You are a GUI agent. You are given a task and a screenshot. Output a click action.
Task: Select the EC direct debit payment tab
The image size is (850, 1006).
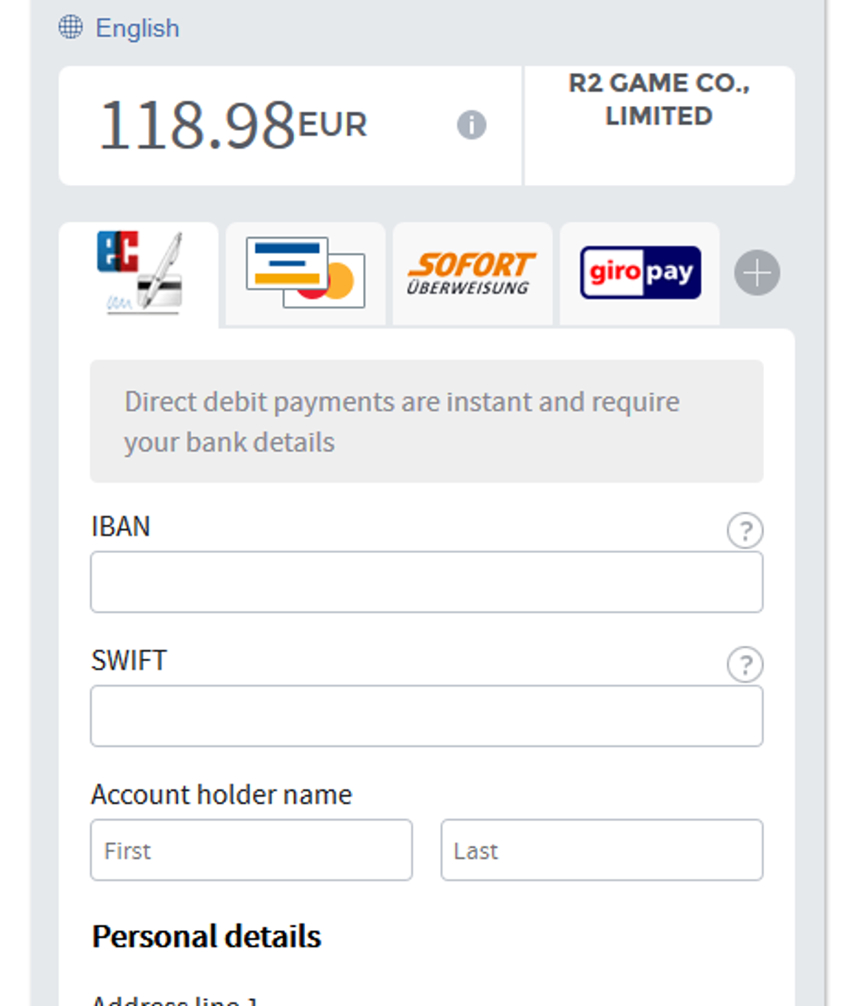[x=139, y=273]
